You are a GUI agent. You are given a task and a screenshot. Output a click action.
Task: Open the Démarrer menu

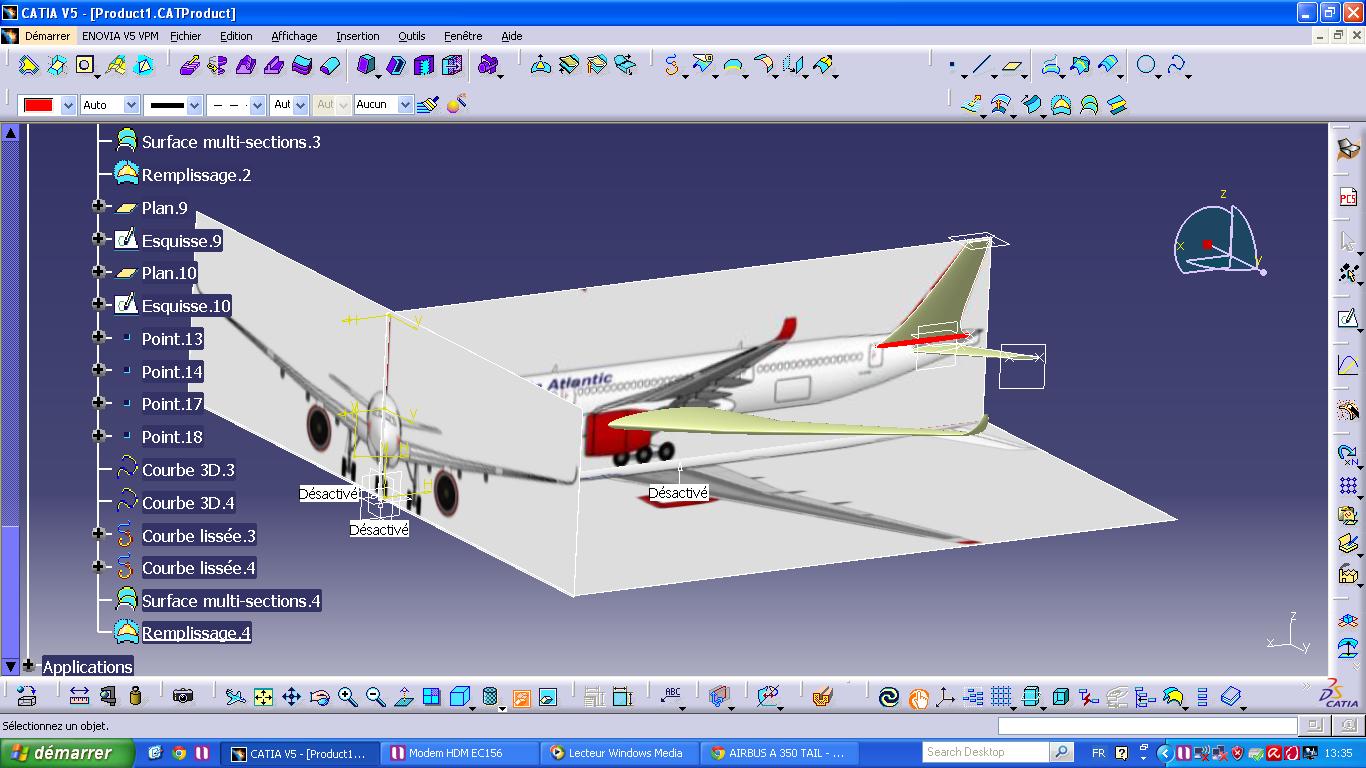(x=47, y=36)
